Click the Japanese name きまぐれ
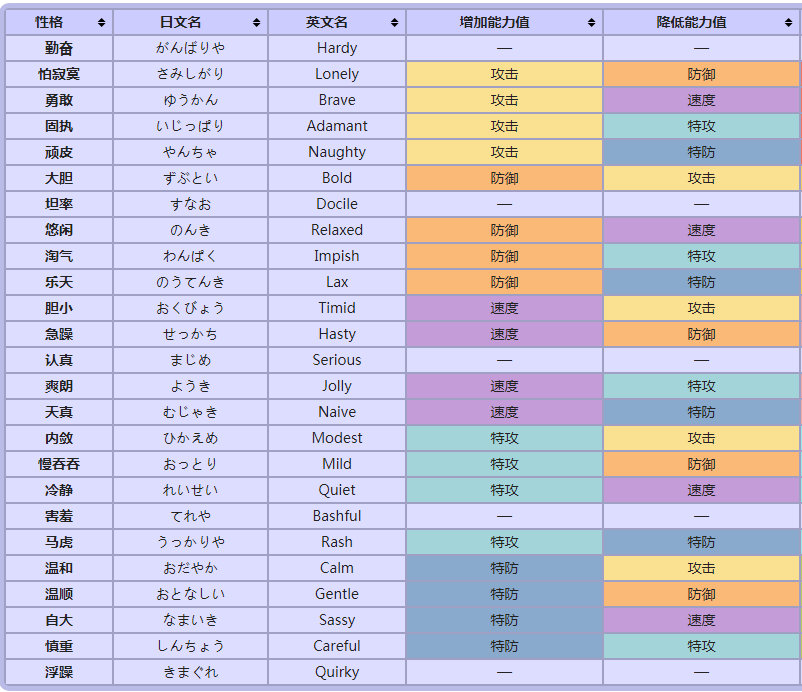The width and height of the screenshot is (802, 692). click(190, 672)
